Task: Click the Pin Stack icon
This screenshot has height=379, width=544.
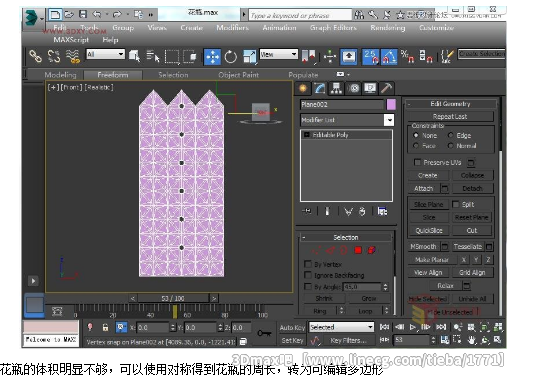Action: (307, 211)
